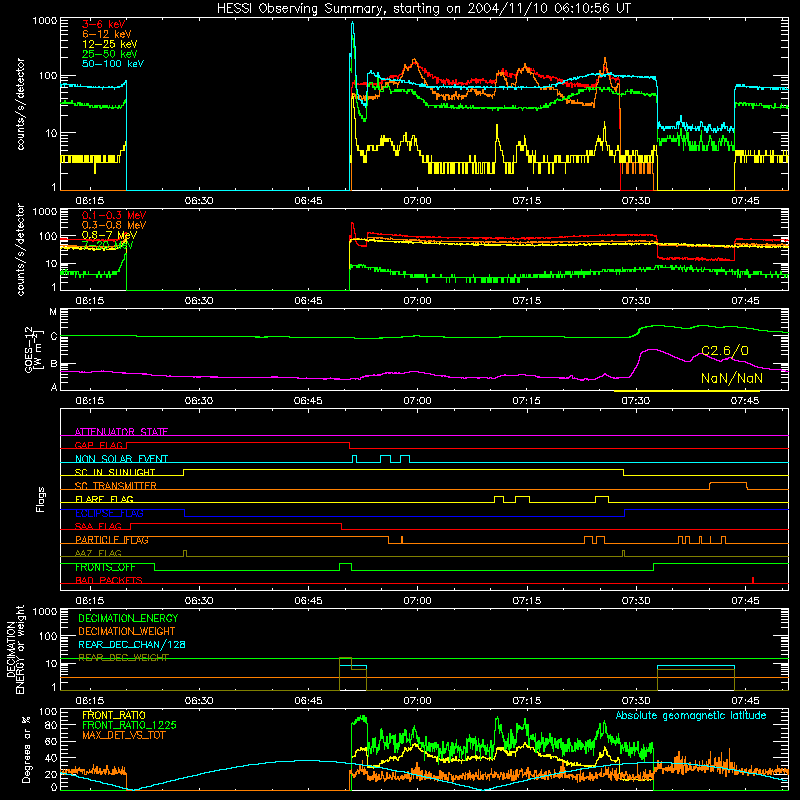Click the PARTICLE_FLAG label
800x800 pixels.
(112, 540)
